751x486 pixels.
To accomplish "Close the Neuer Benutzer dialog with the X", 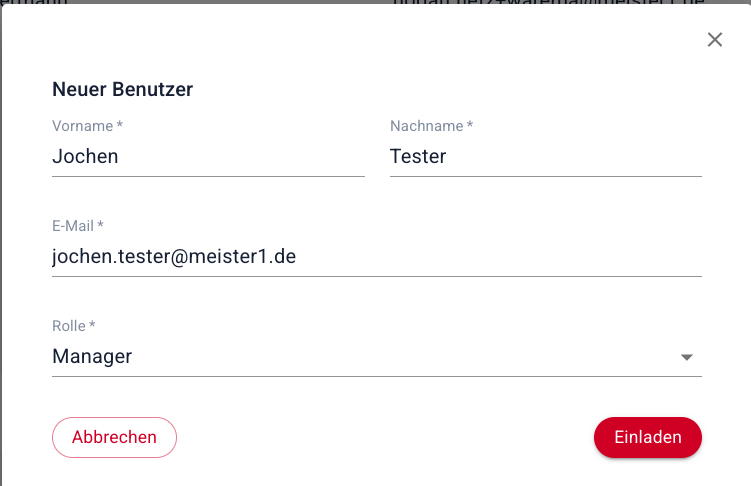I will tap(714, 40).
